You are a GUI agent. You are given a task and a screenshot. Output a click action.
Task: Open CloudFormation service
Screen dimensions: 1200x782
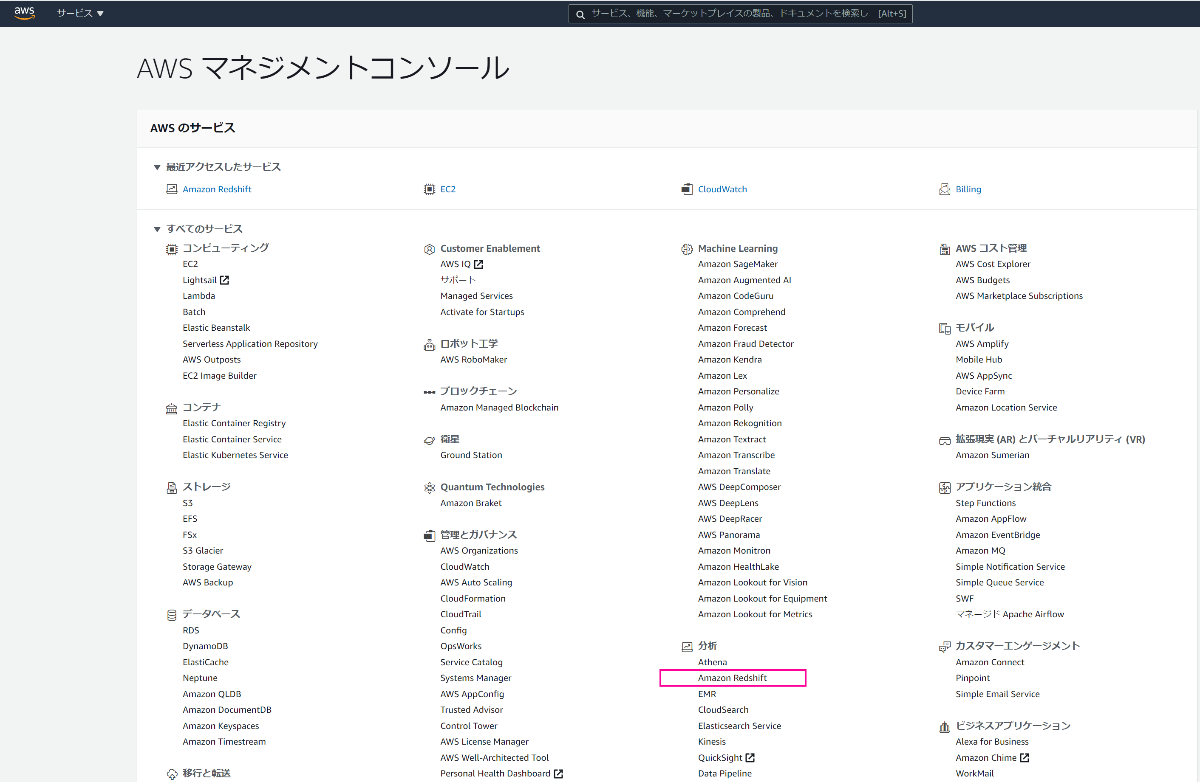point(473,598)
